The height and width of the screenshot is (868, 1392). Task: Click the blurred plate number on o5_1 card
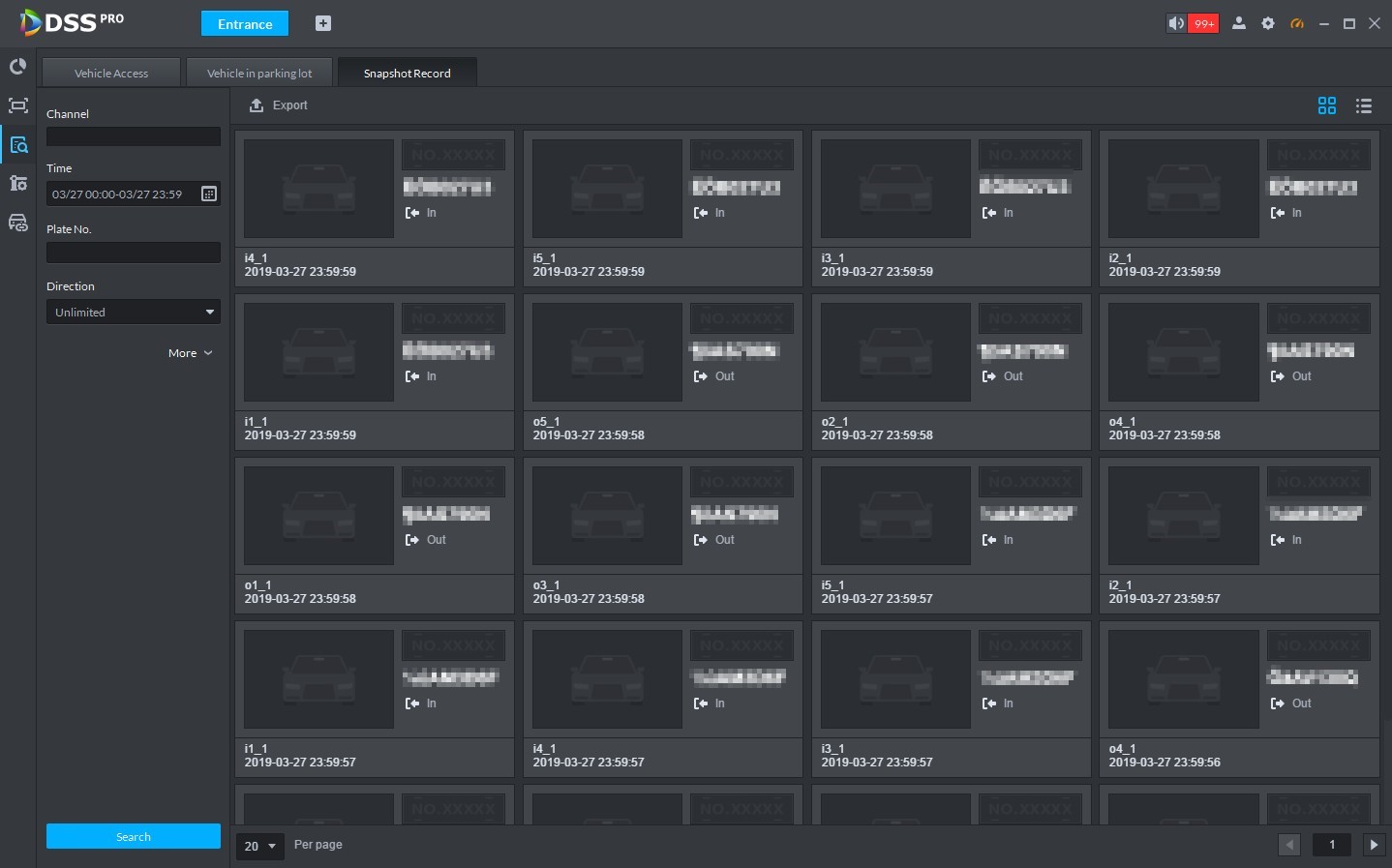pyautogui.click(x=736, y=350)
